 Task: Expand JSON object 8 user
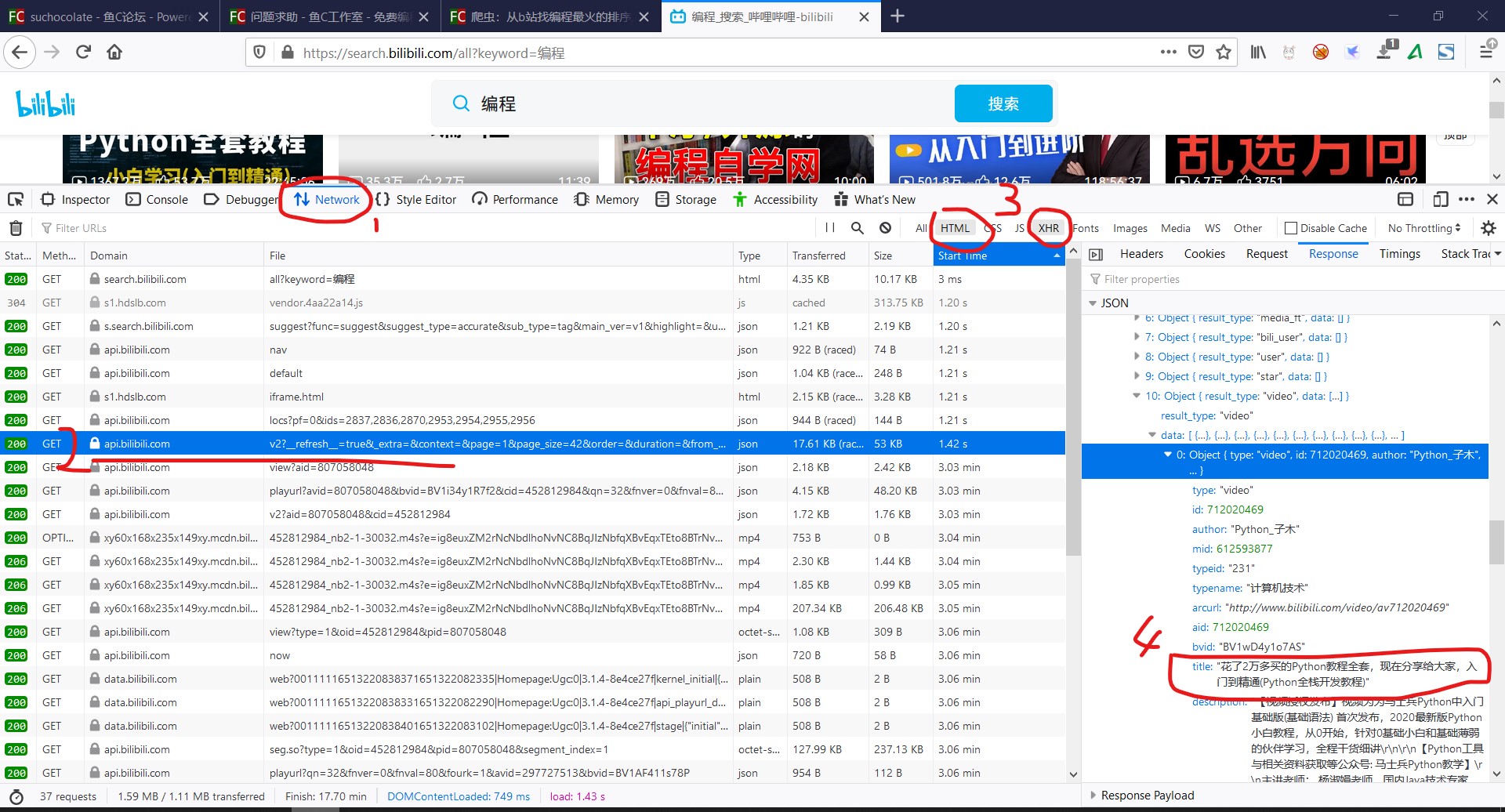(1137, 357)
